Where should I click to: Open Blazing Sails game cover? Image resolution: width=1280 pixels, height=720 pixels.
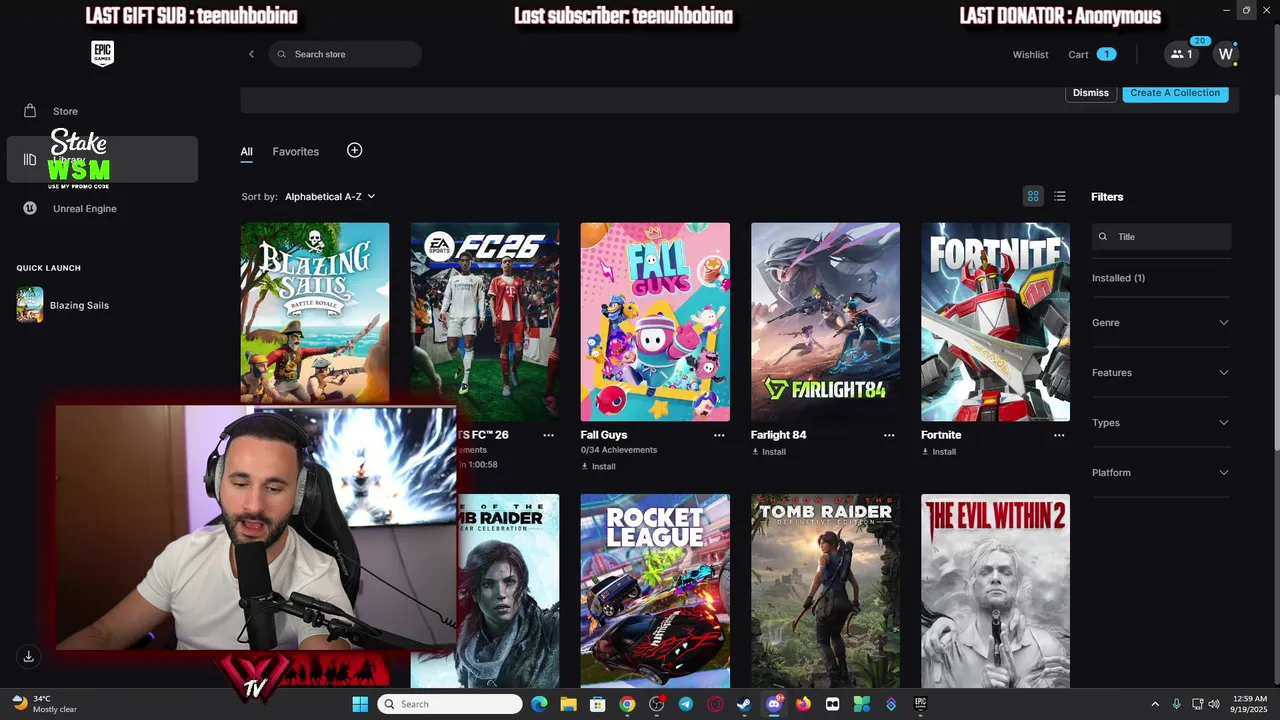click(315, 313)
